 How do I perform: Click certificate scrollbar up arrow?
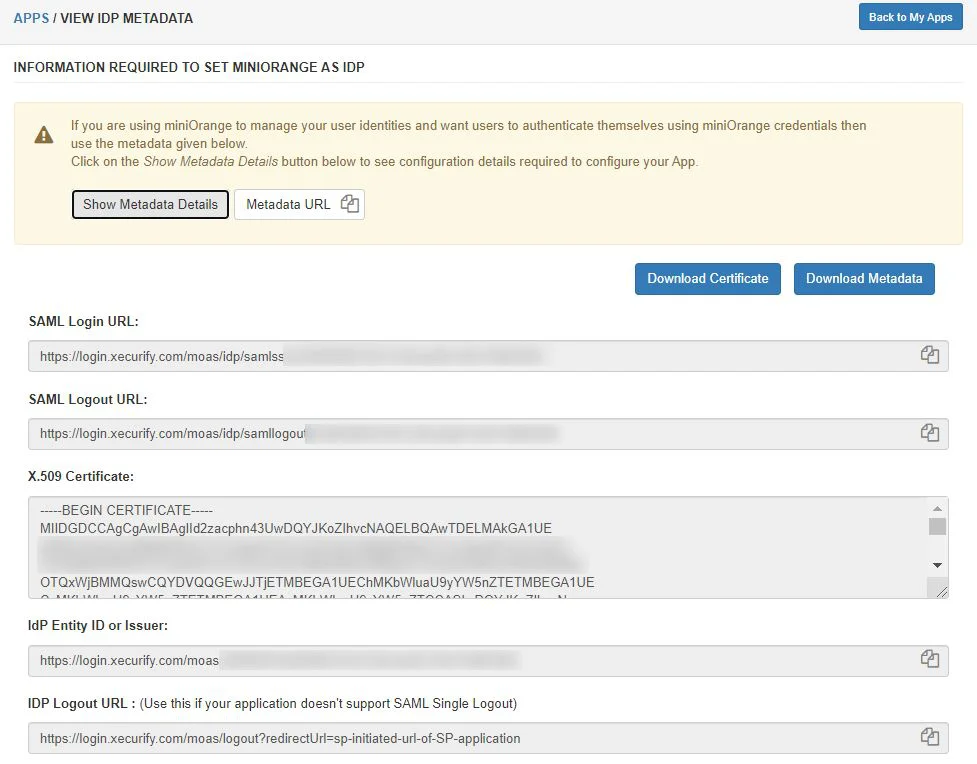[x=937, y=509]
